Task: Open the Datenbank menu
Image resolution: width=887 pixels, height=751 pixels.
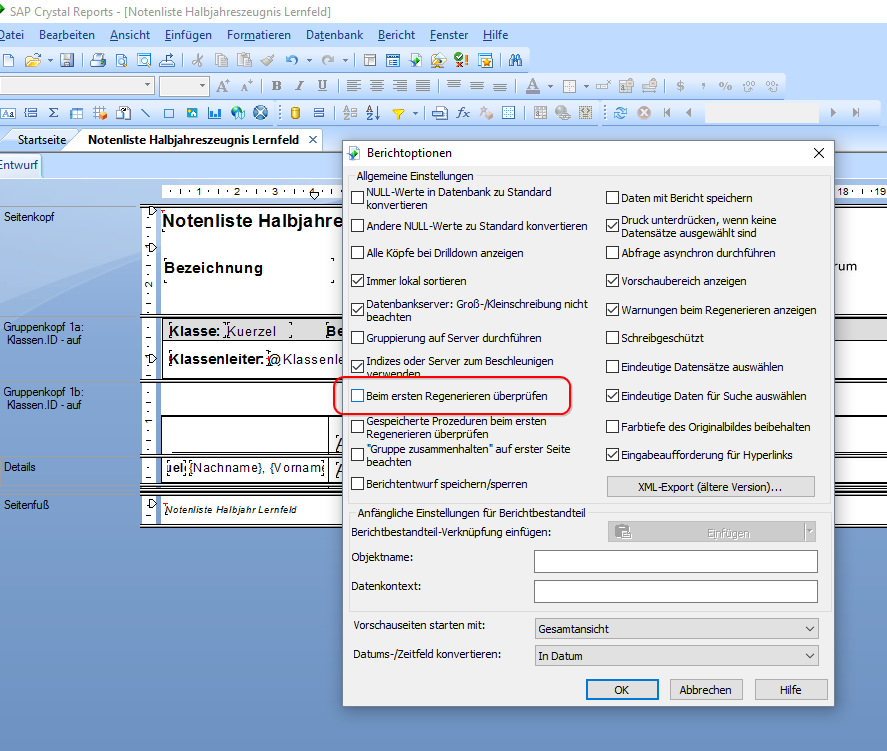Action: coord(334,35)
